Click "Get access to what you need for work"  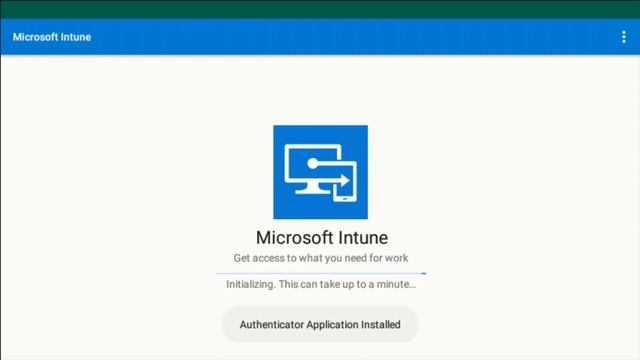click(321, 258)
